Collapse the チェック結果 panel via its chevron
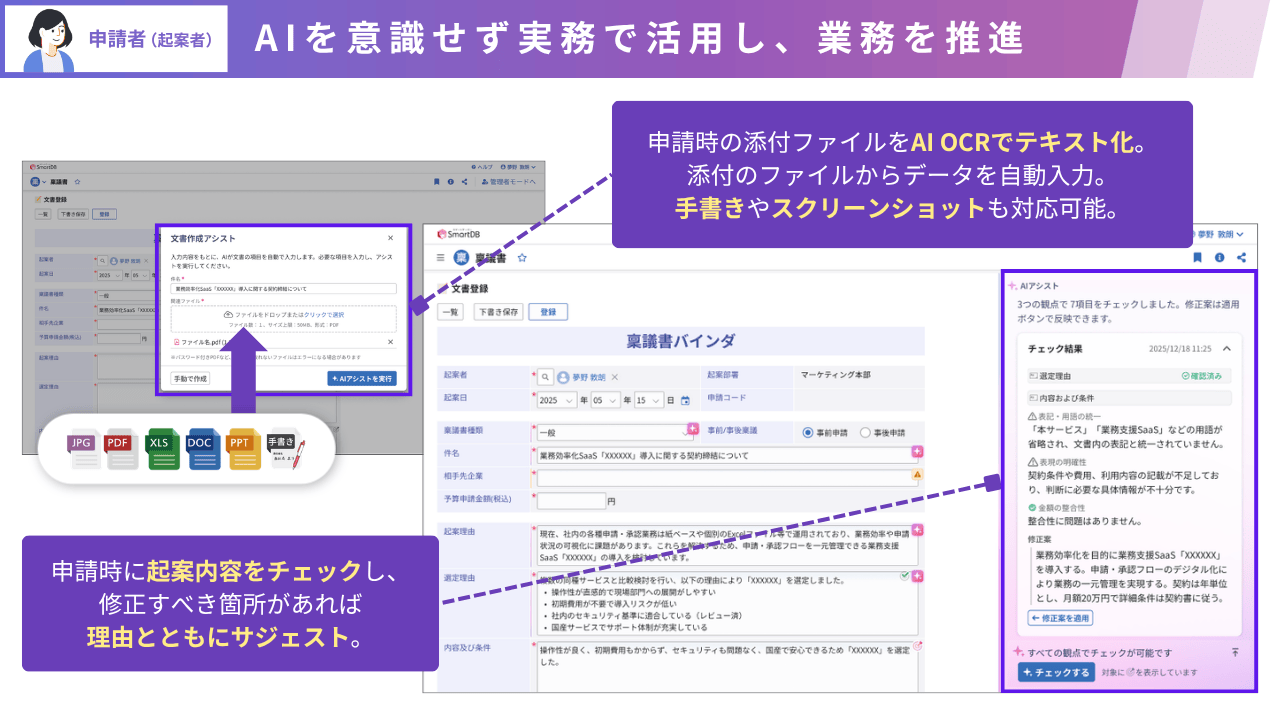1280x720 pixels. [1226, 348]
